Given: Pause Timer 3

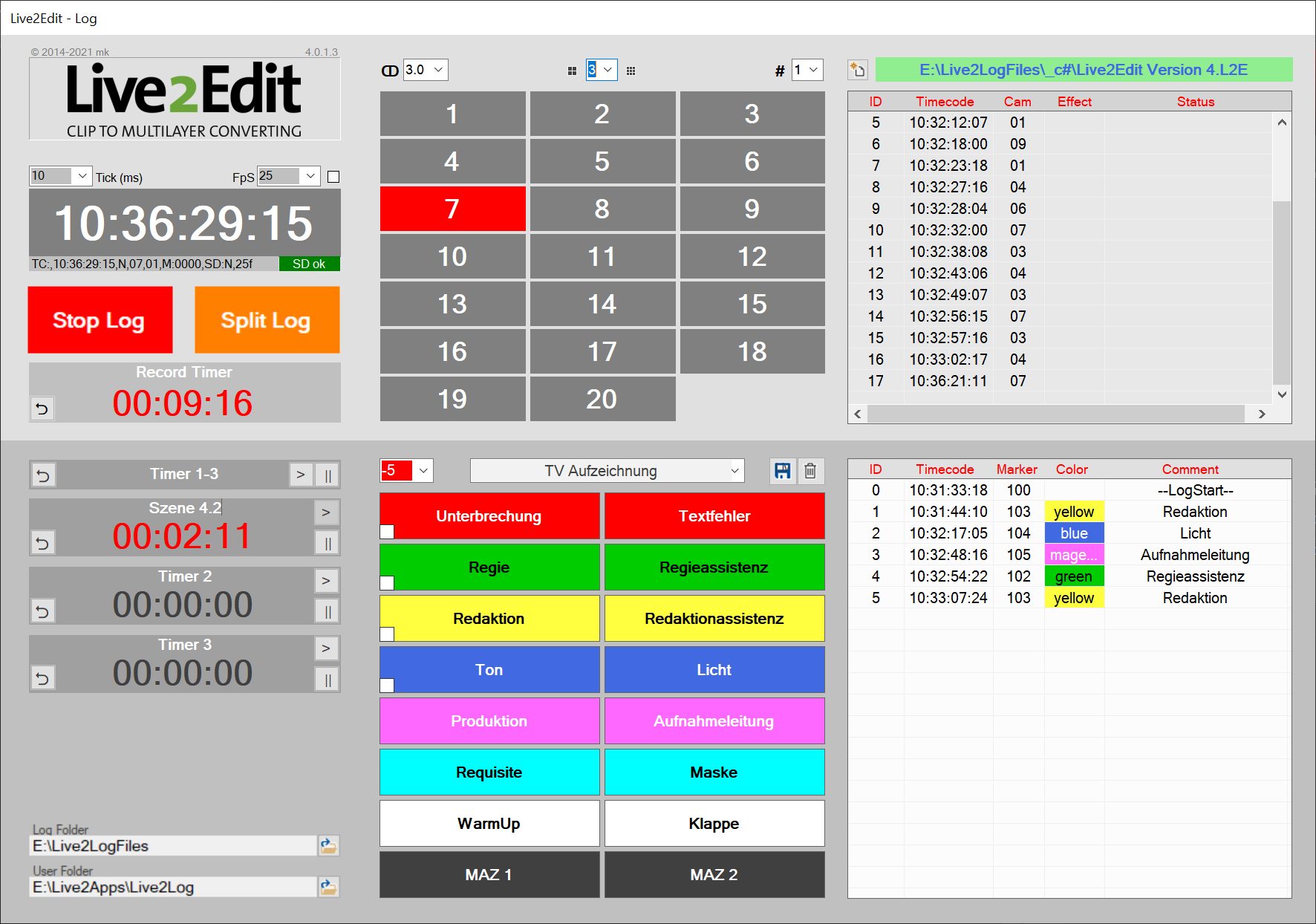Looking at the screenshot, I should click(x=328, y=679).
